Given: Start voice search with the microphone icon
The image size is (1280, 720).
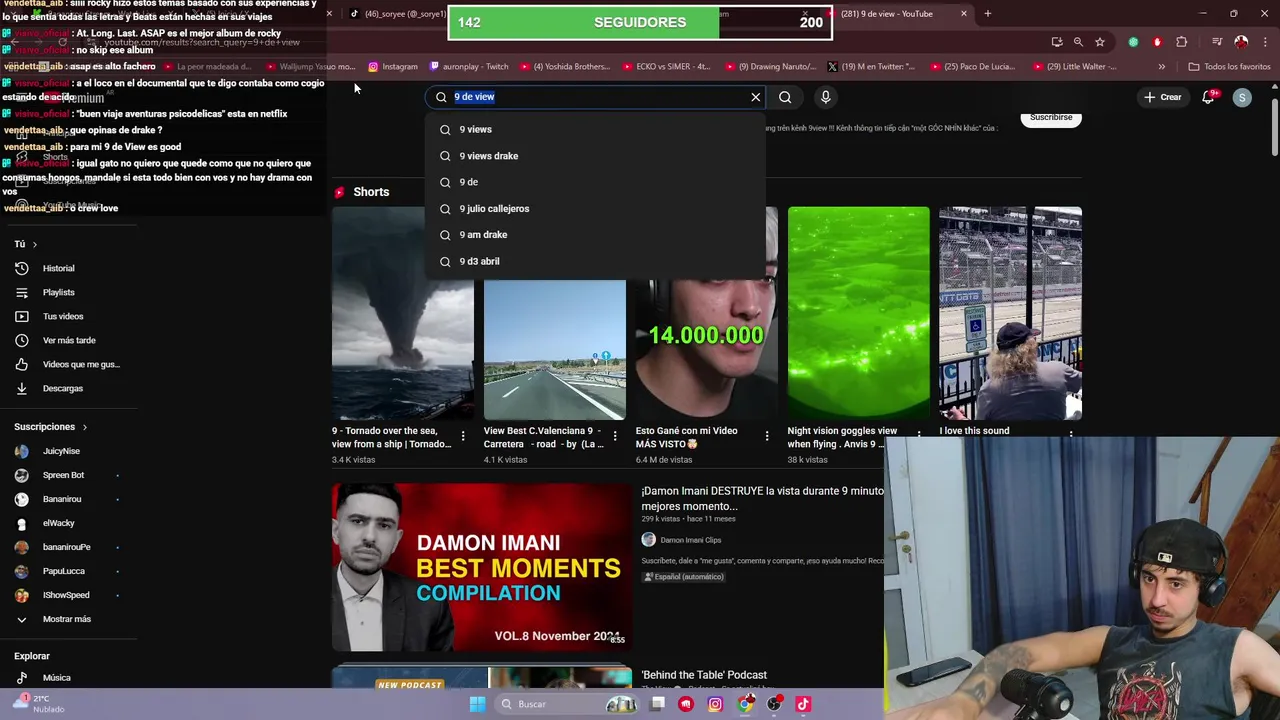Looking at the screenshot, I should (x=825, y=97).
